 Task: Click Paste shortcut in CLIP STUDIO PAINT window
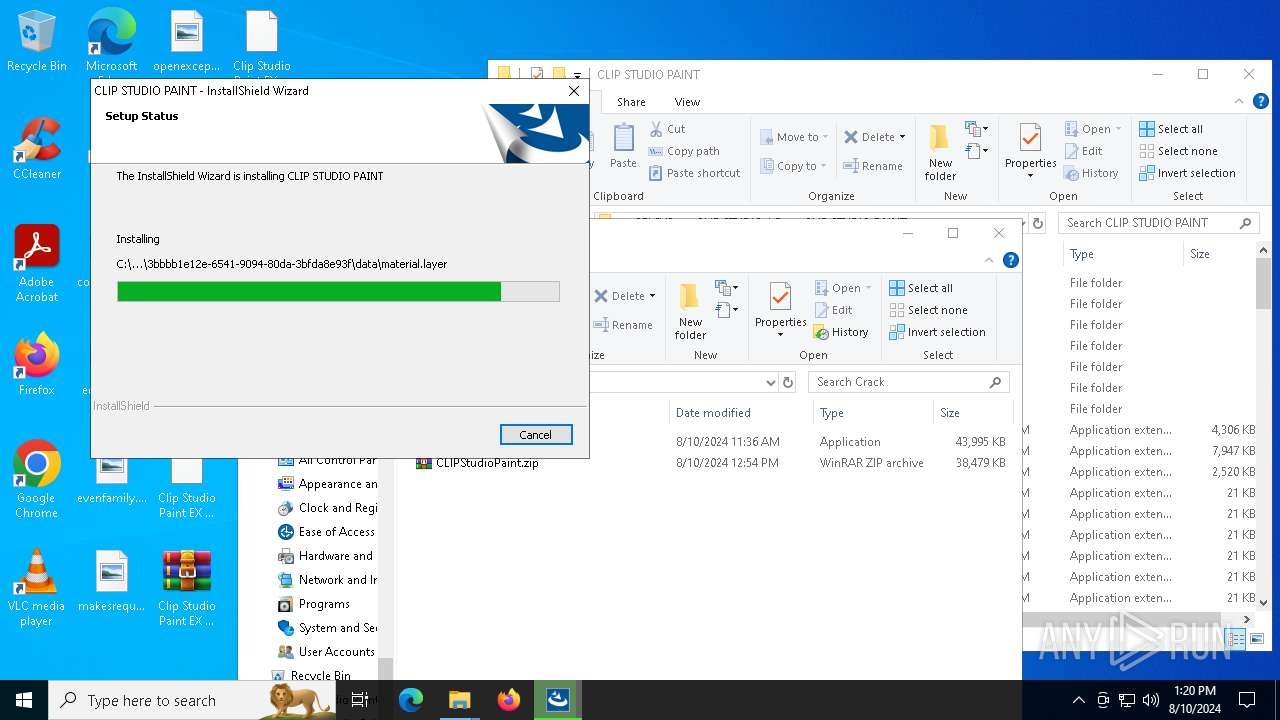694,173
